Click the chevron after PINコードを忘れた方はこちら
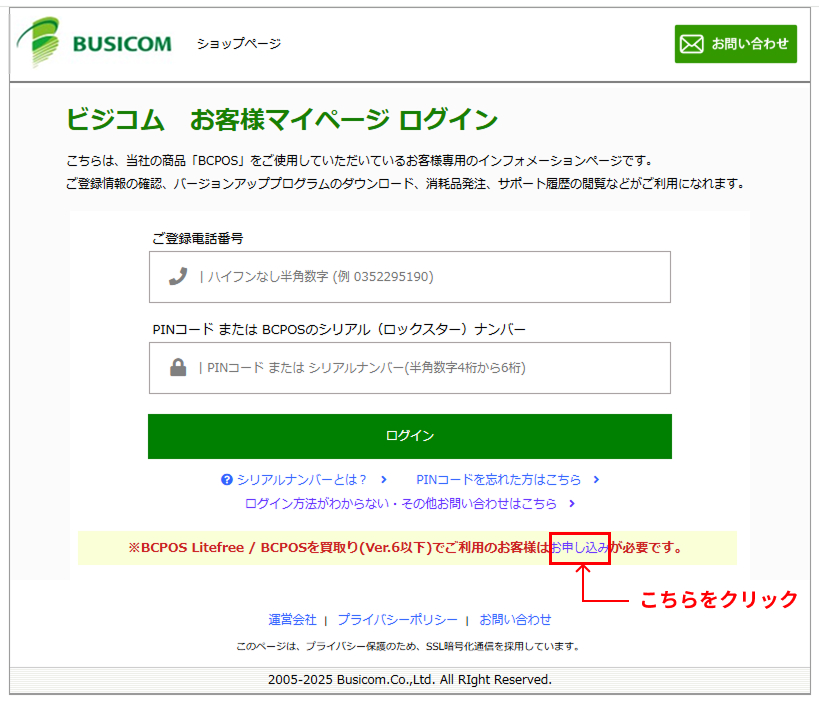 596,480
